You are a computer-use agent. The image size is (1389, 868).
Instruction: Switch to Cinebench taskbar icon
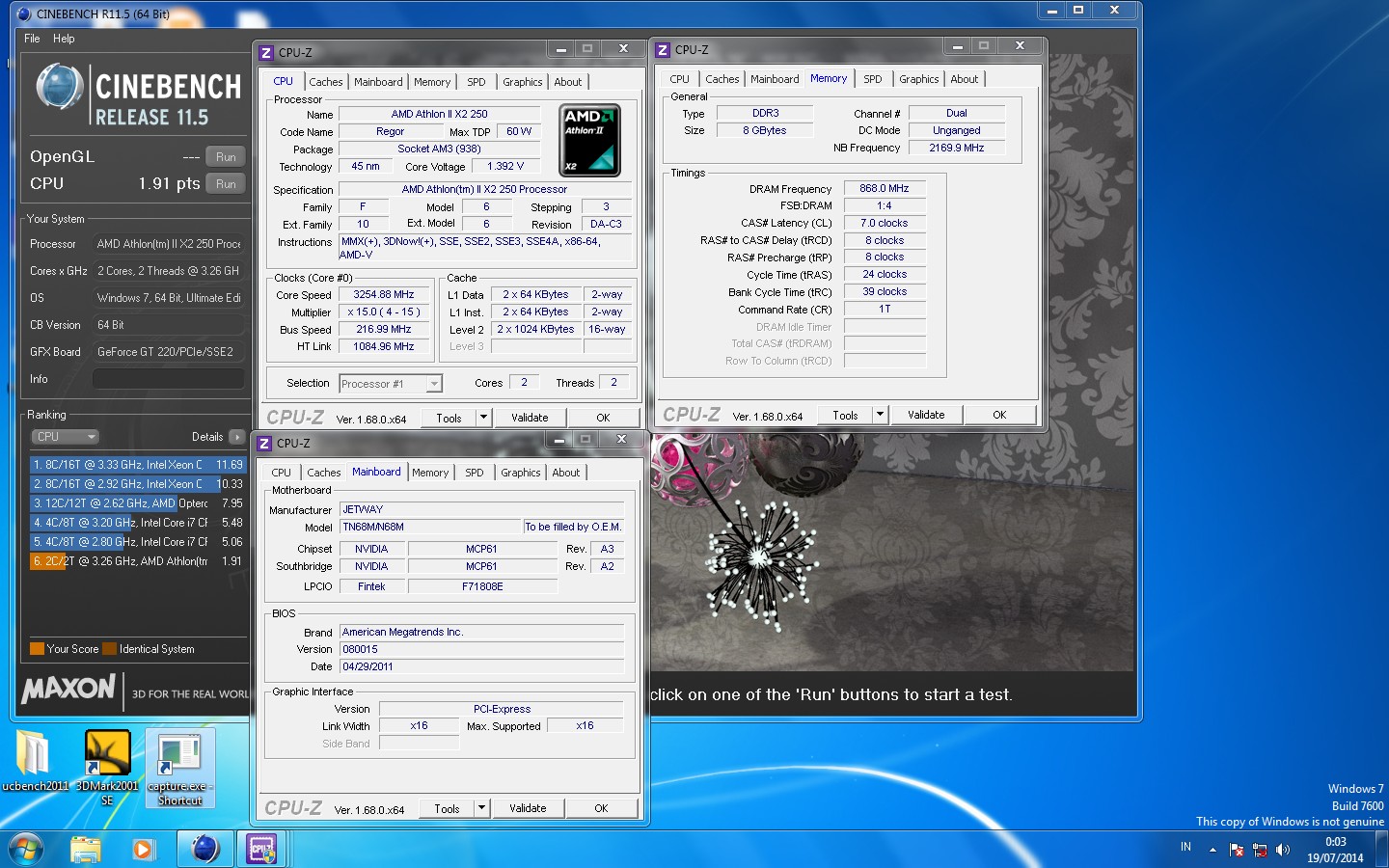click(x=204, y=850)
